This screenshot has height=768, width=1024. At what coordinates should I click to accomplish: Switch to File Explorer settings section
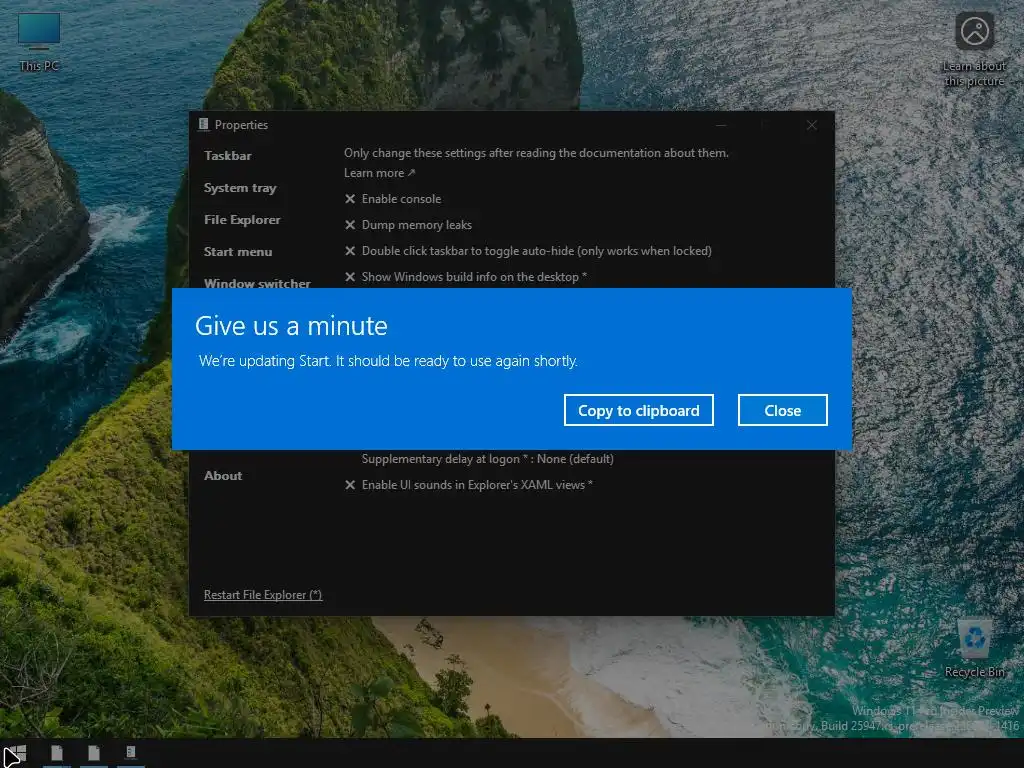click(242, 219)
